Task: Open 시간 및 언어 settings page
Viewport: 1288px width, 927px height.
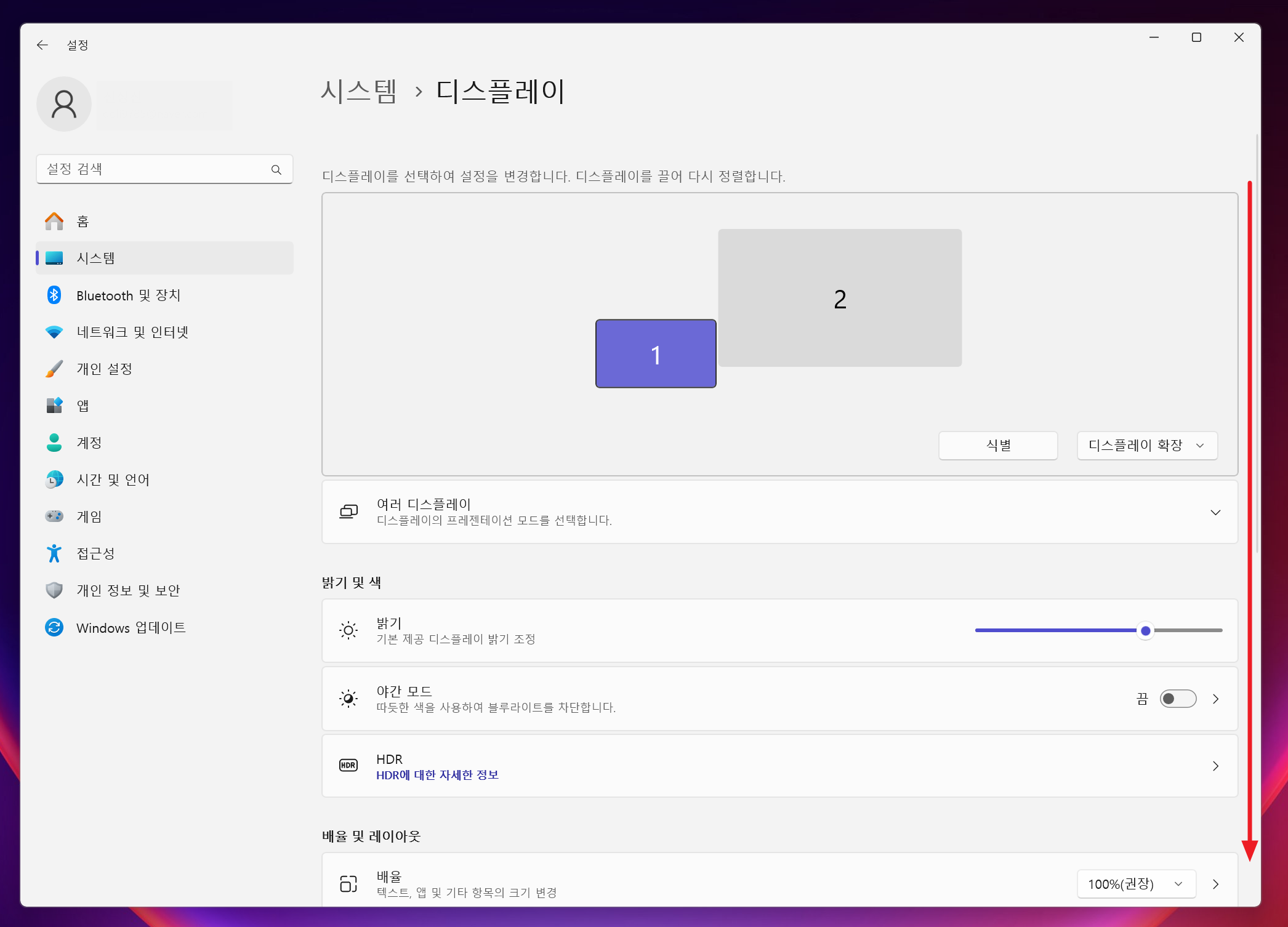Action: (113, 480)
